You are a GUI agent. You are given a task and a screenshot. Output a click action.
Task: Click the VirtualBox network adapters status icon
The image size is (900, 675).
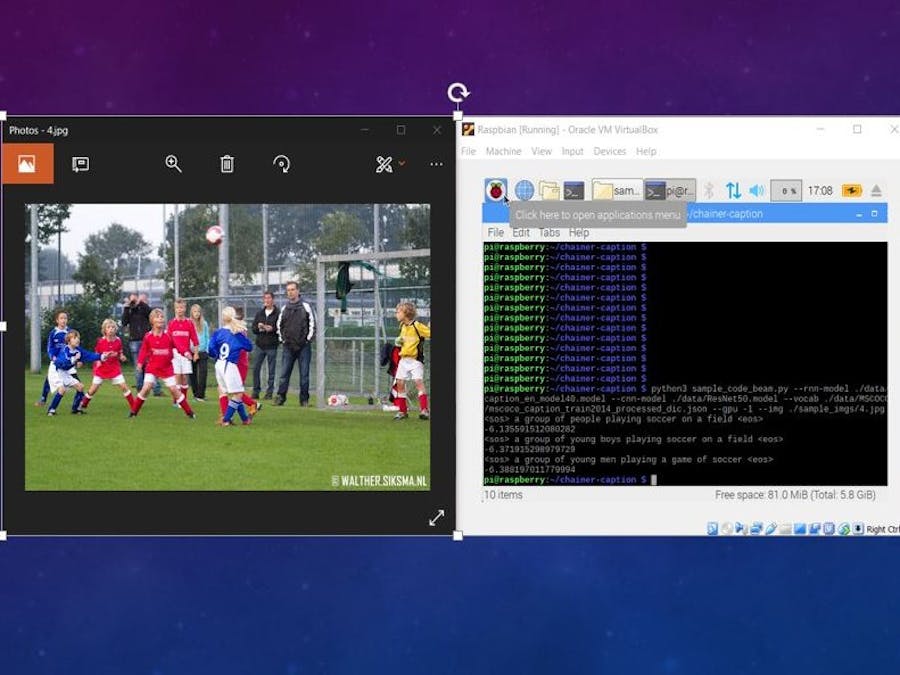(x=757, y=529)
